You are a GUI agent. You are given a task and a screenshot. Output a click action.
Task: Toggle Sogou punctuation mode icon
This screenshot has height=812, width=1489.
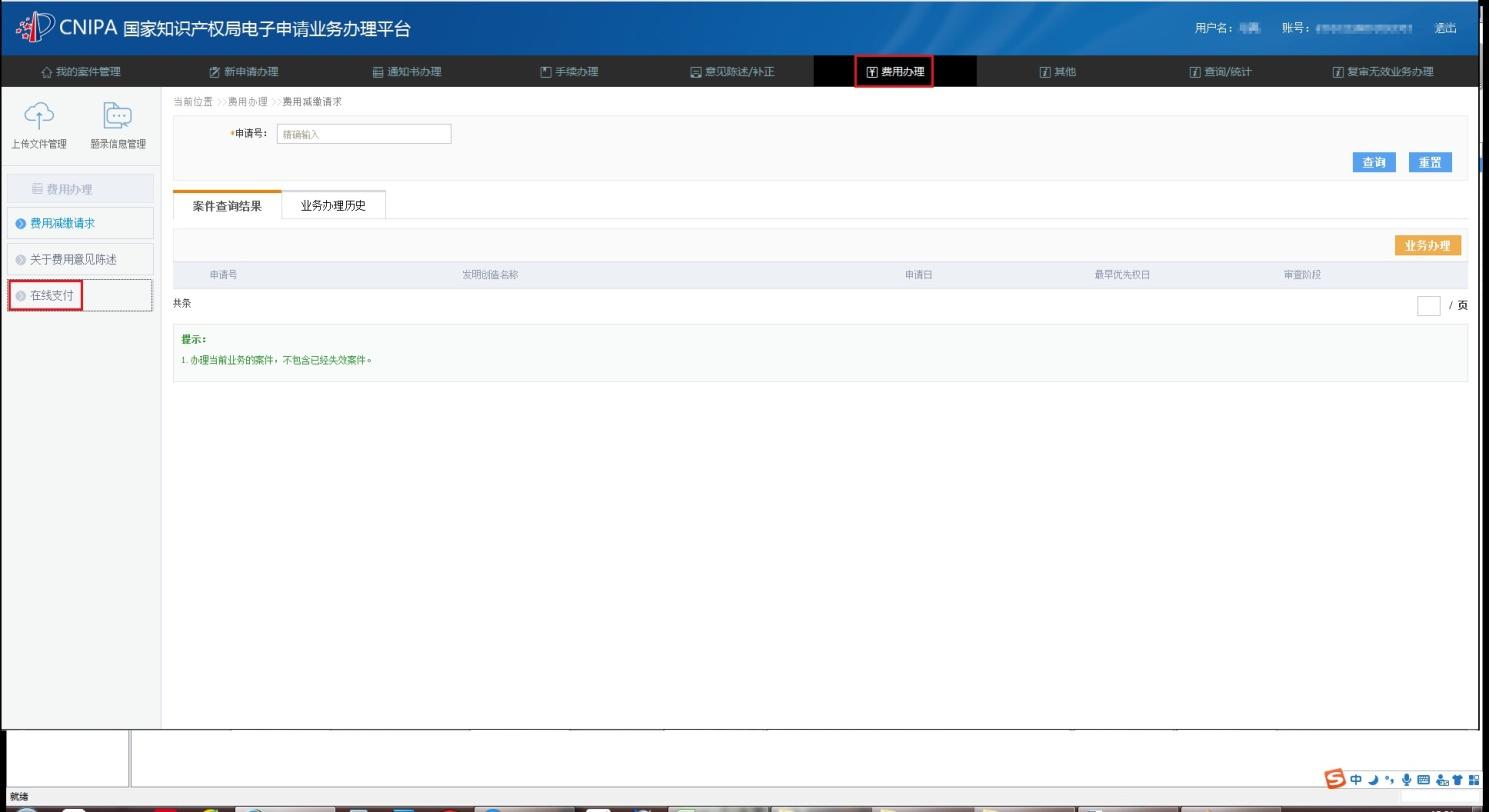coord(1390,779)
